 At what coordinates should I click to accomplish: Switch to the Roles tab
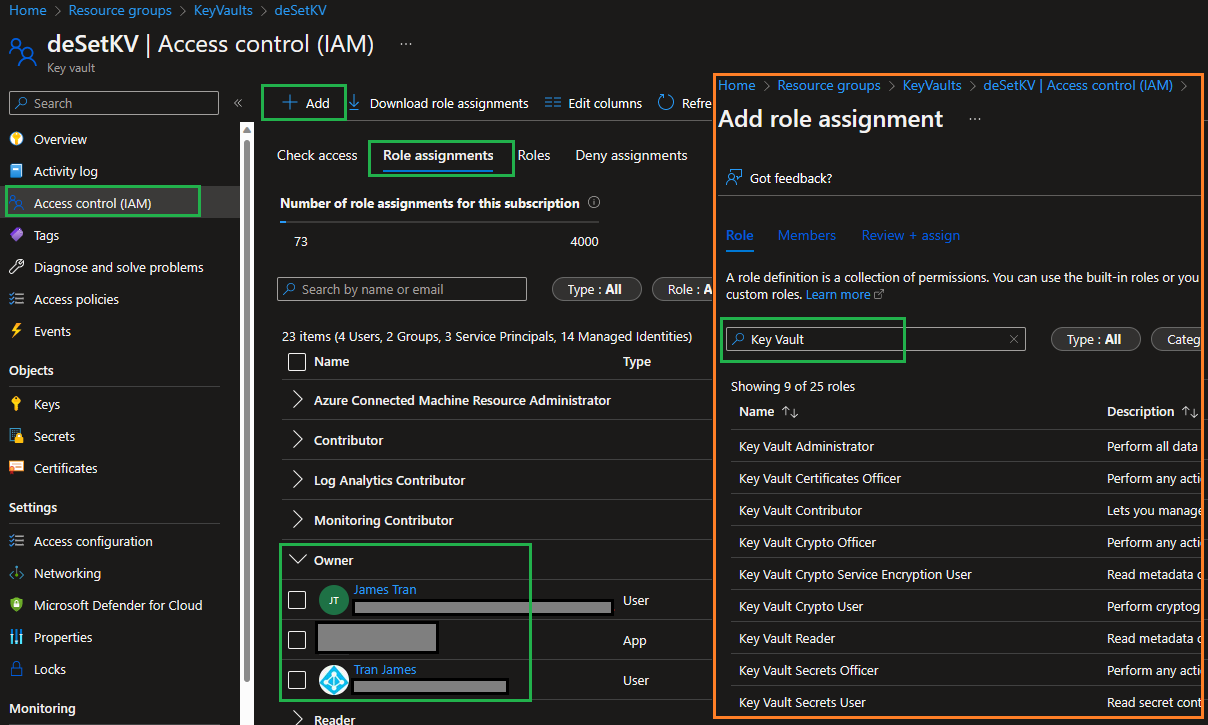[534, 155]
